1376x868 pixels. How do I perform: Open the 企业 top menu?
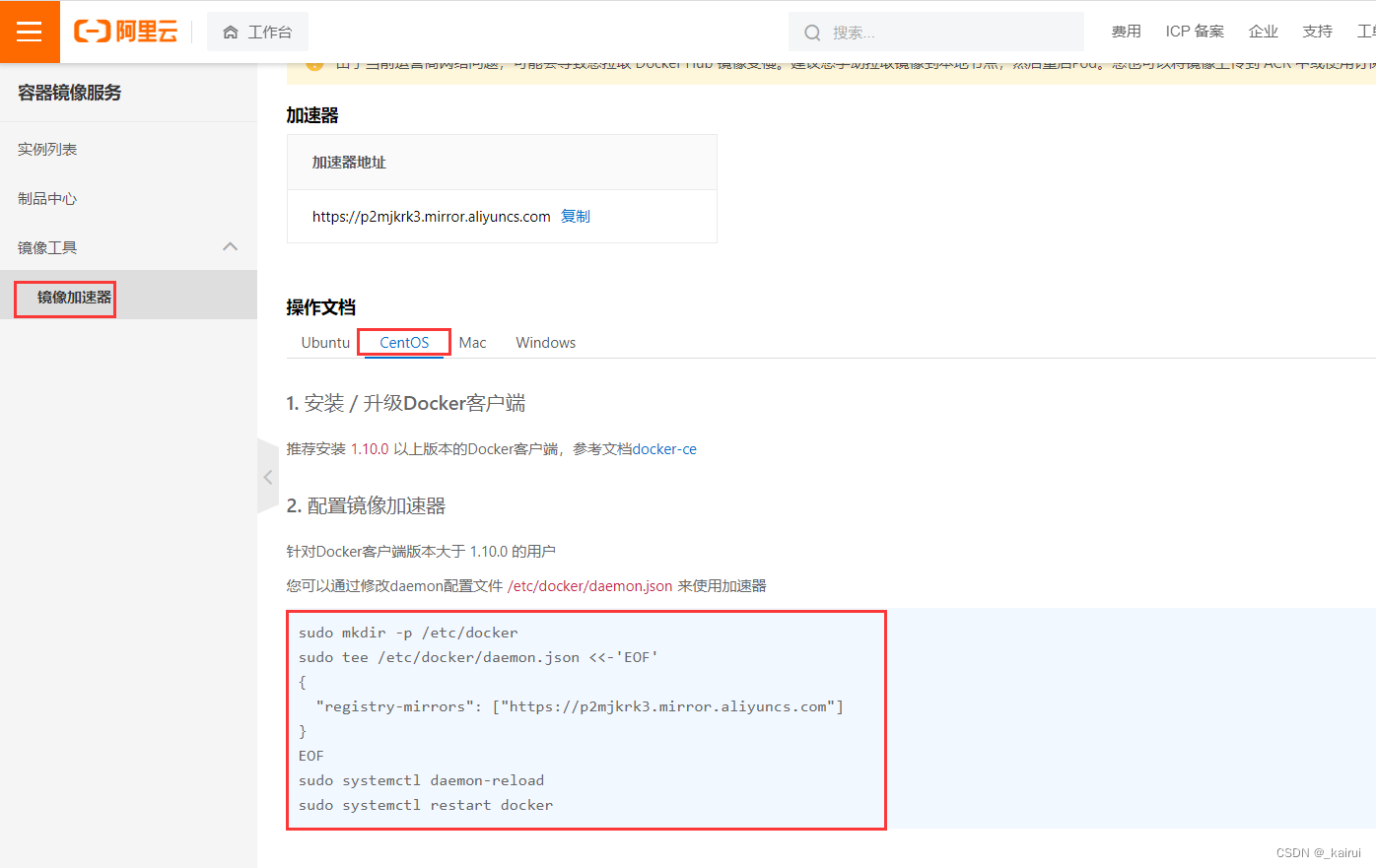(x=1263, y=32)
